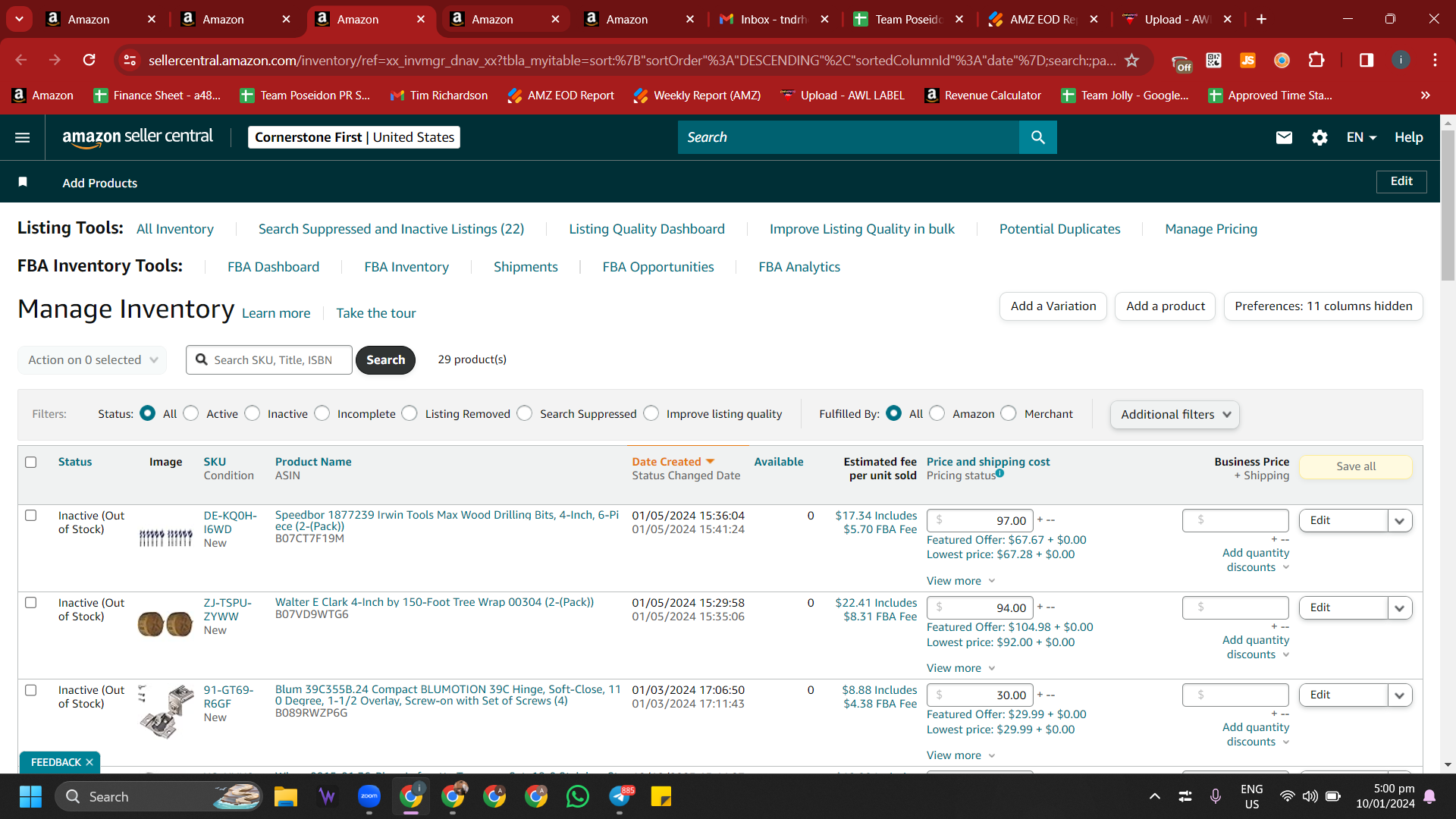1456x819 pixels.
Task: Open the browser extensions puzzle icon
Action: point(1316,60)
